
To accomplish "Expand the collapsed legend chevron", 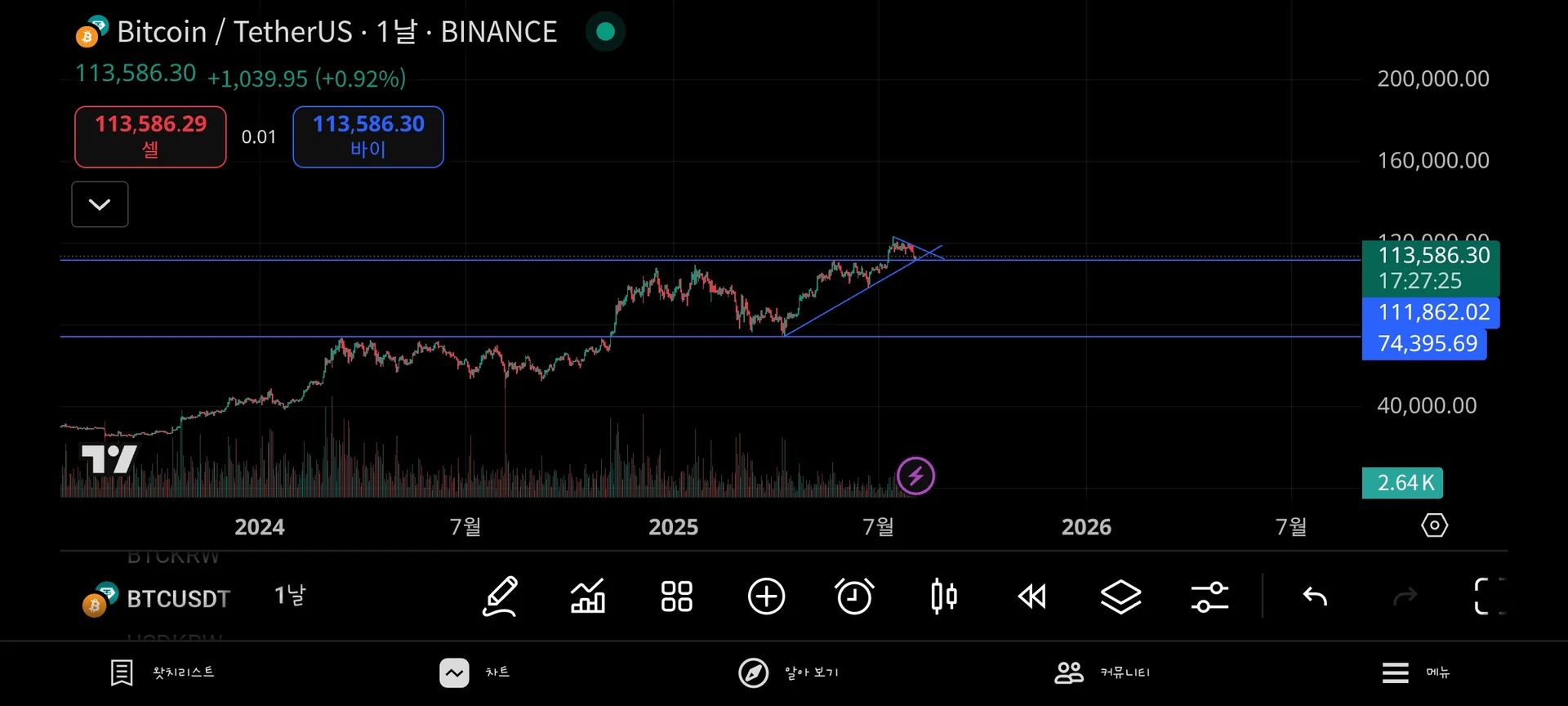I will [x=100, y=204].
